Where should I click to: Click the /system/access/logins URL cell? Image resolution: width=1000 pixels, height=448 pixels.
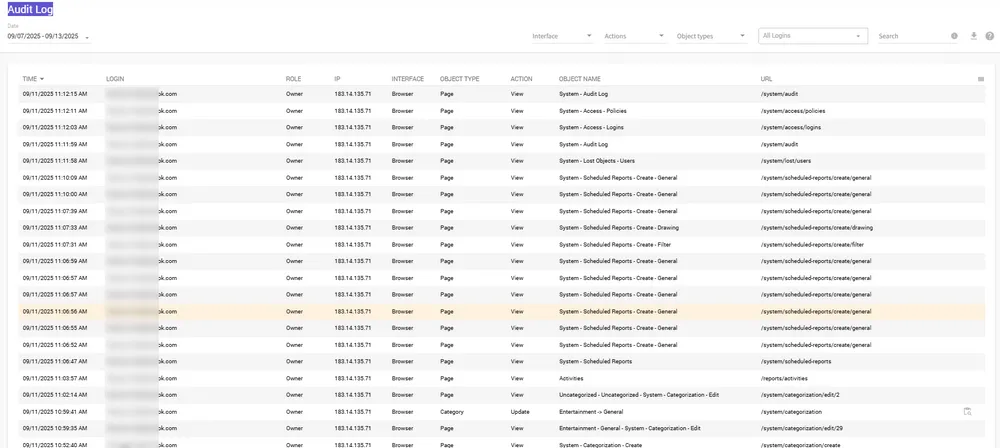coord(790,128)
